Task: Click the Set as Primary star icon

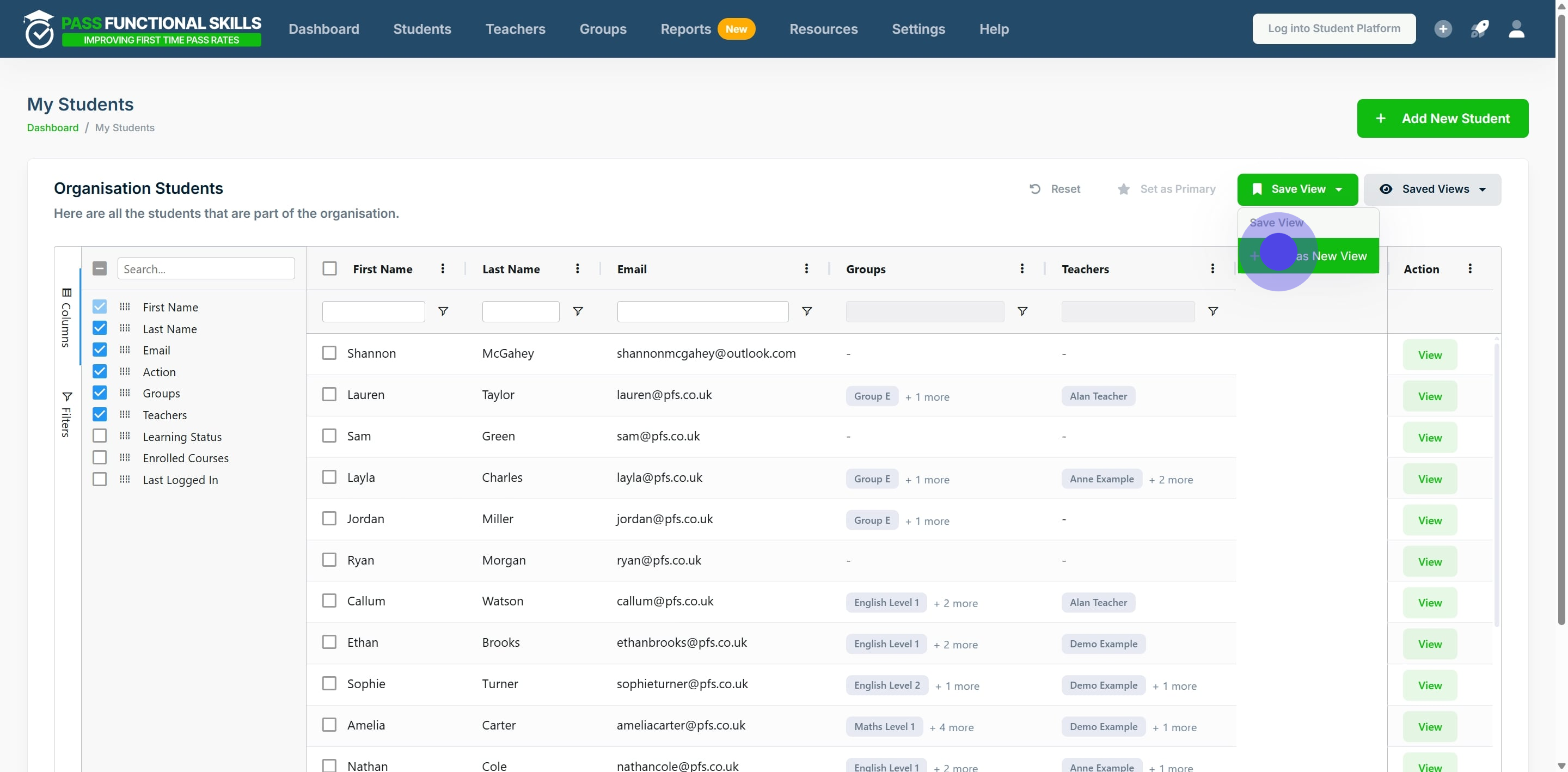Action: pyautogui.click(x=1124, y=189)
